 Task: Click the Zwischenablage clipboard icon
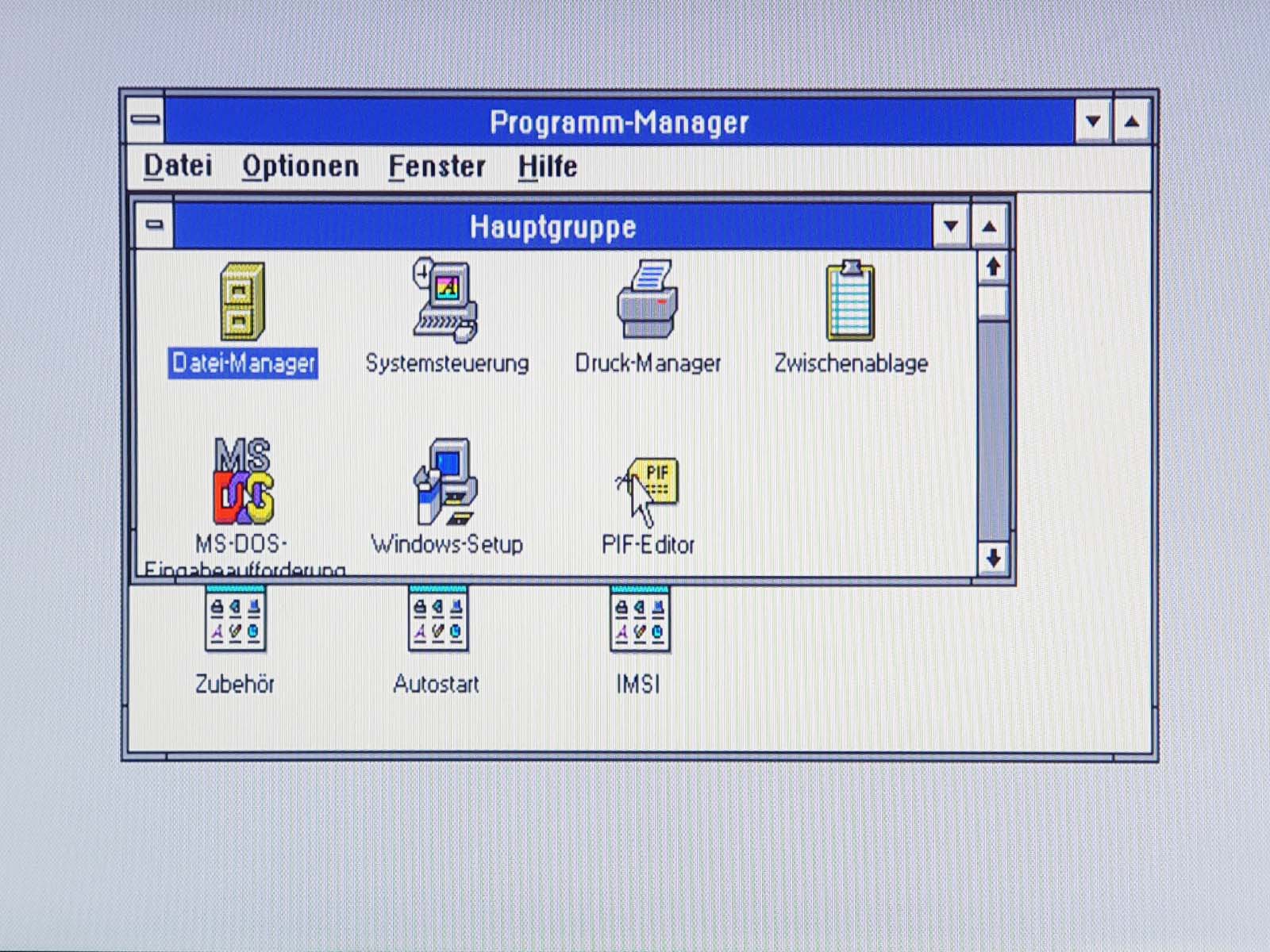(850, 302)
